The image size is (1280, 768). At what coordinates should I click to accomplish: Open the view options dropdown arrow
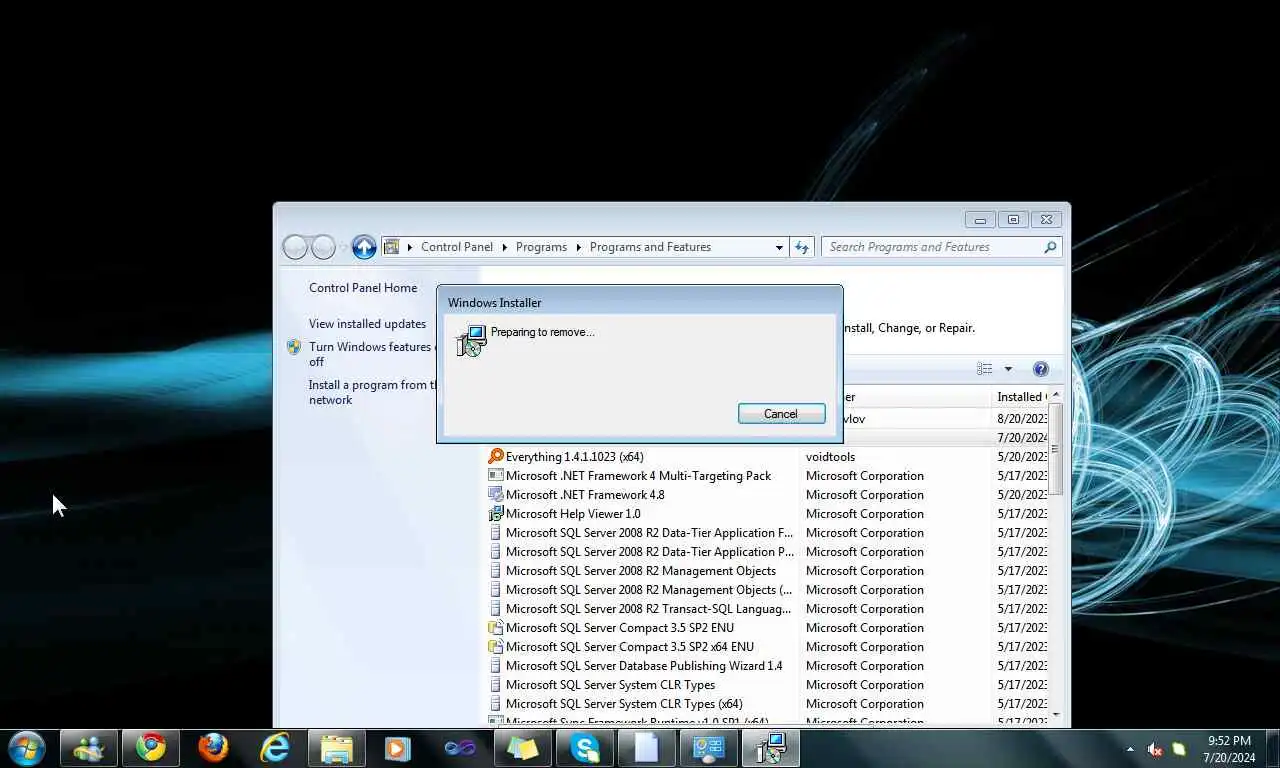click(x=1008, y=369)
